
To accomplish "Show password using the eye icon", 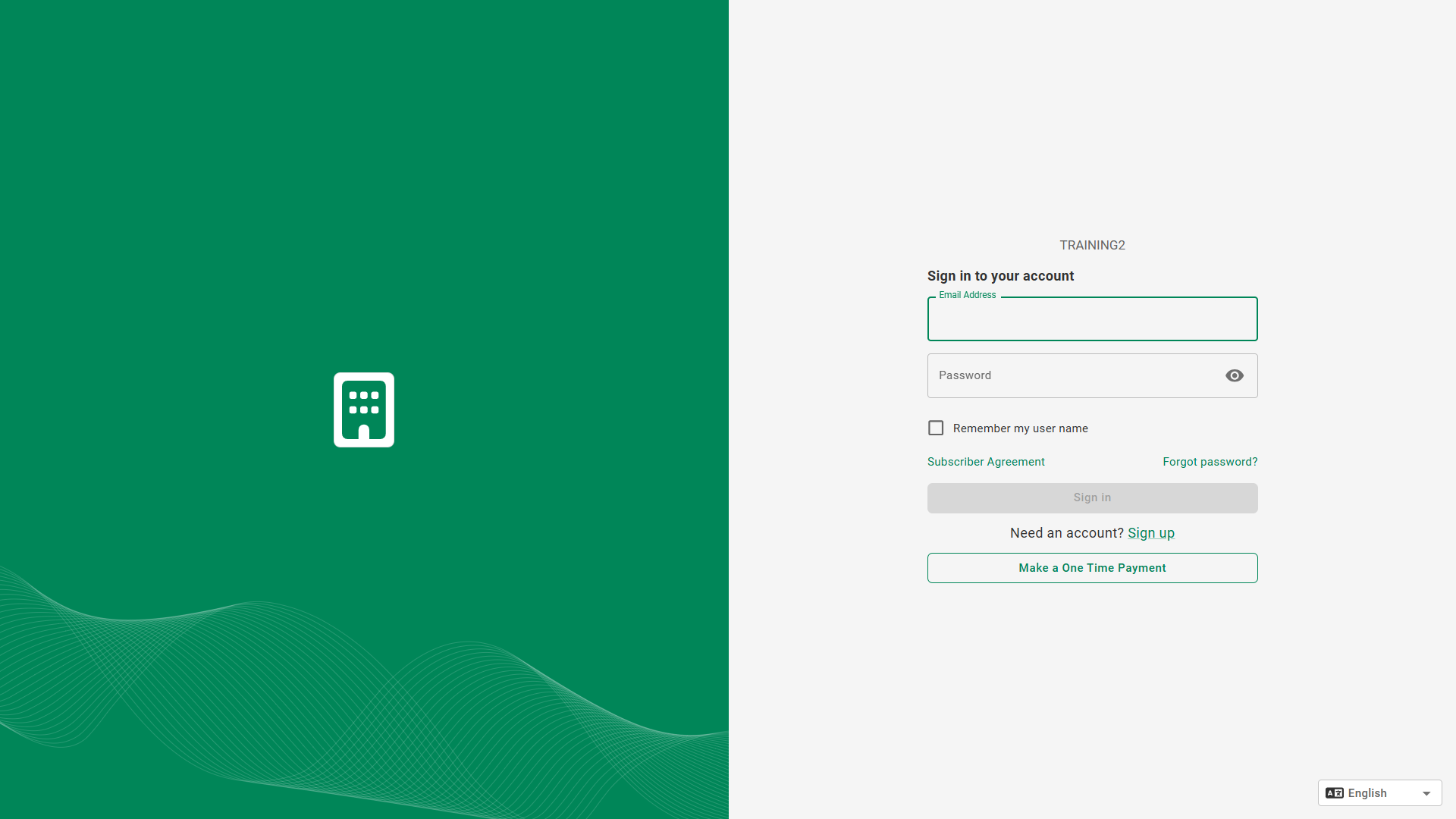I will pos(1235,375).
